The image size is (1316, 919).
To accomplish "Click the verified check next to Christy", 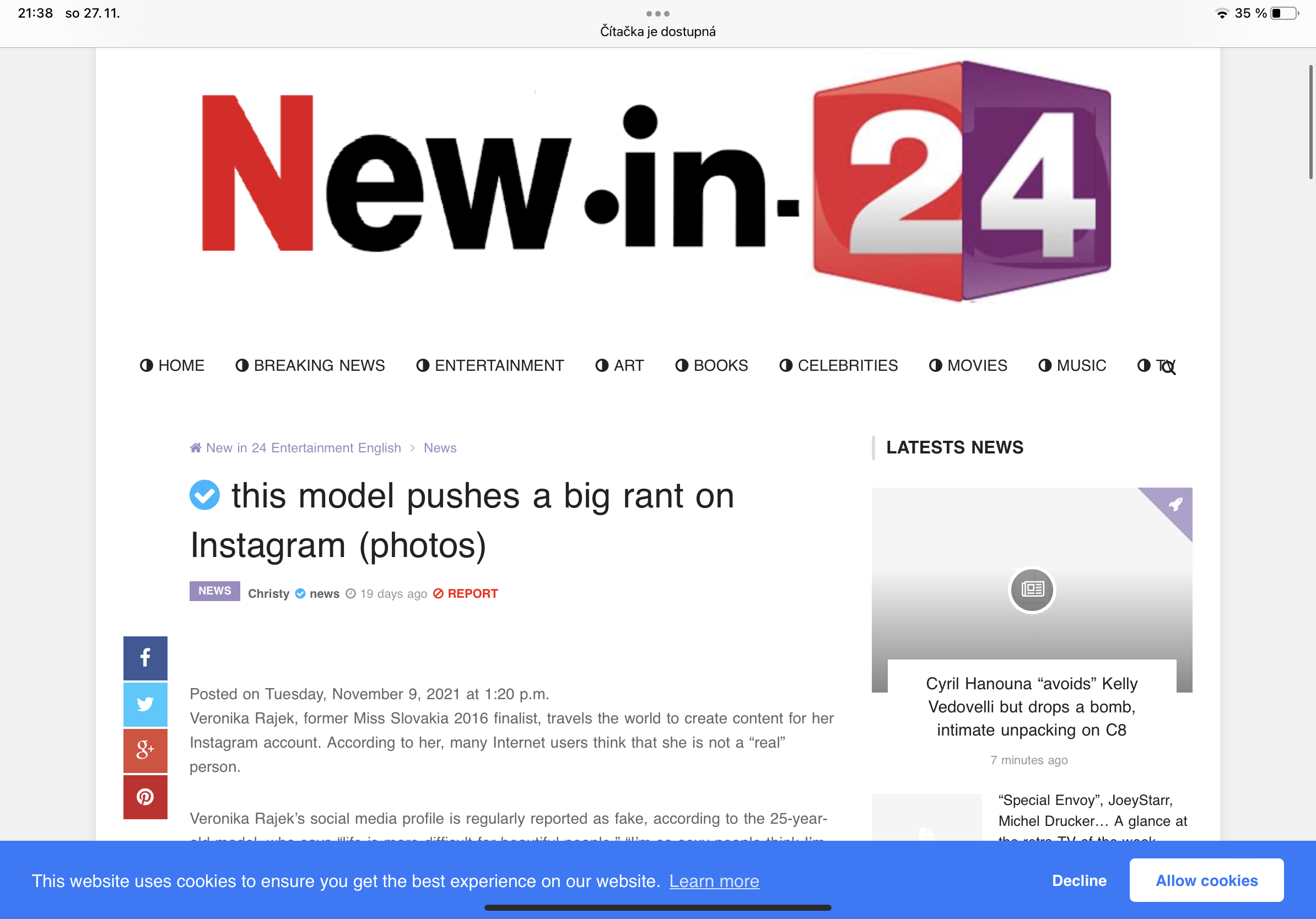I will [x=300, y=593].
